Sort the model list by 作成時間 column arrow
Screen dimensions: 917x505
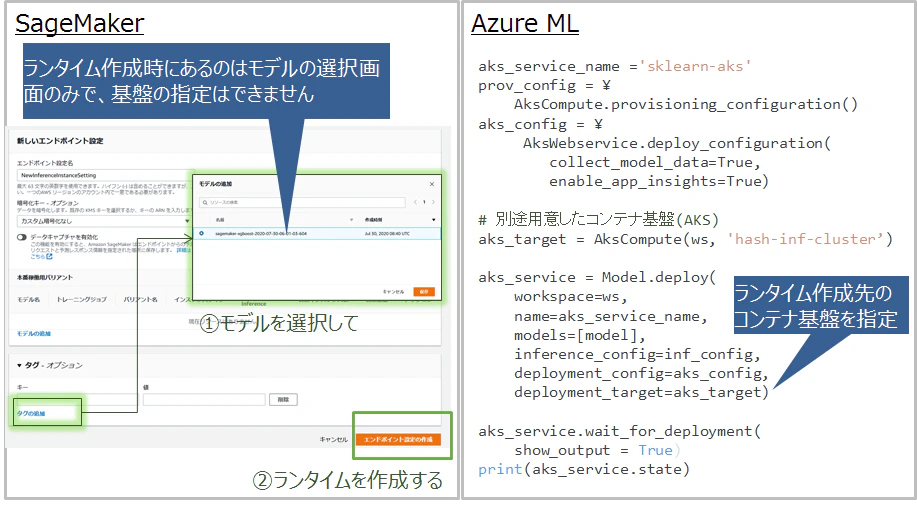[x=433, y=220]
